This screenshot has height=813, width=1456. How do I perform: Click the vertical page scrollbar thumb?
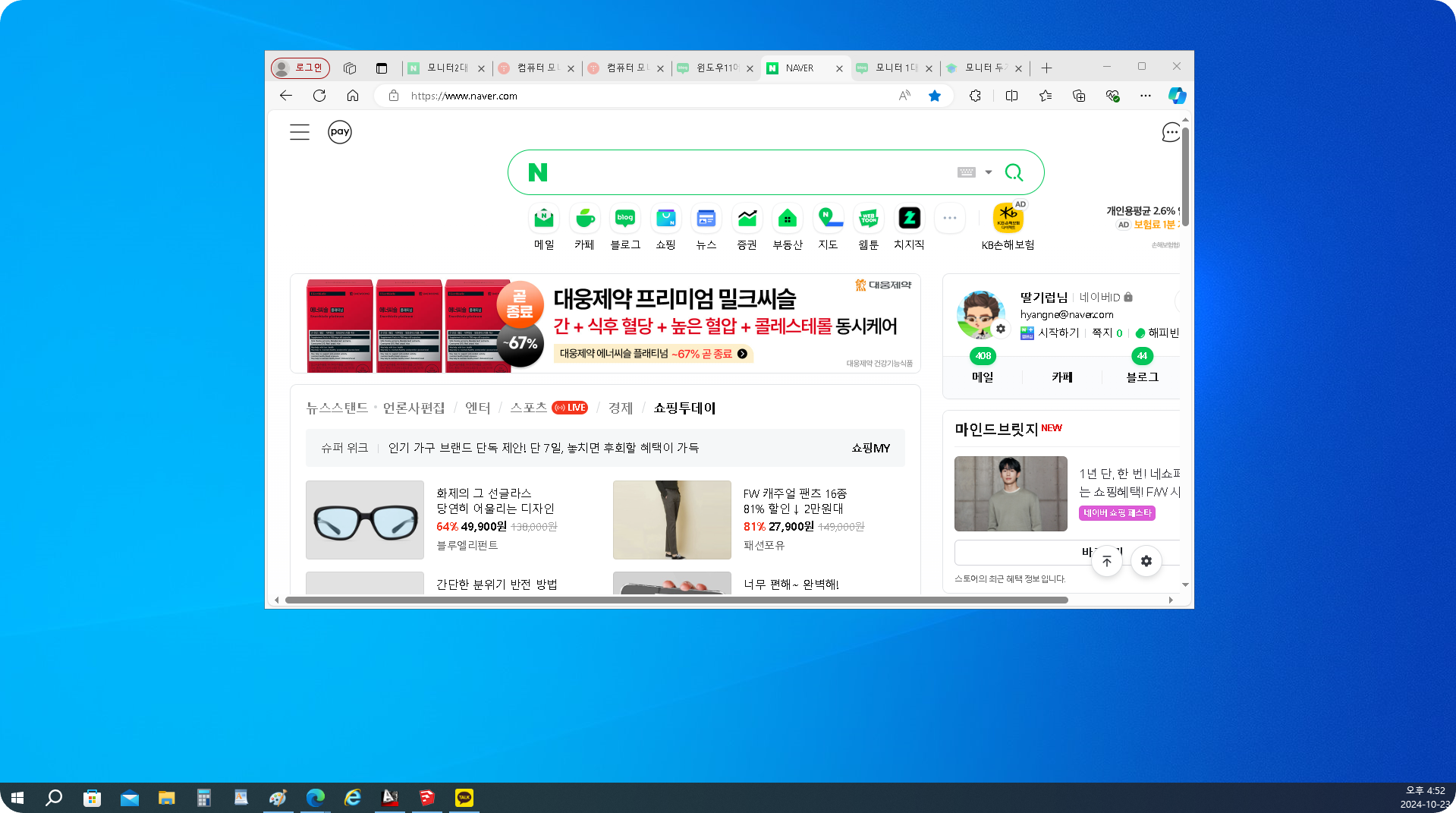click(x=1185, y=177)
